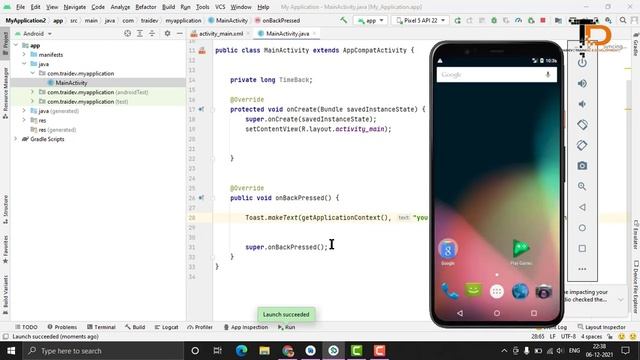Open the File menu
This screenshot has width=640, height=360.
coord(20,7)
